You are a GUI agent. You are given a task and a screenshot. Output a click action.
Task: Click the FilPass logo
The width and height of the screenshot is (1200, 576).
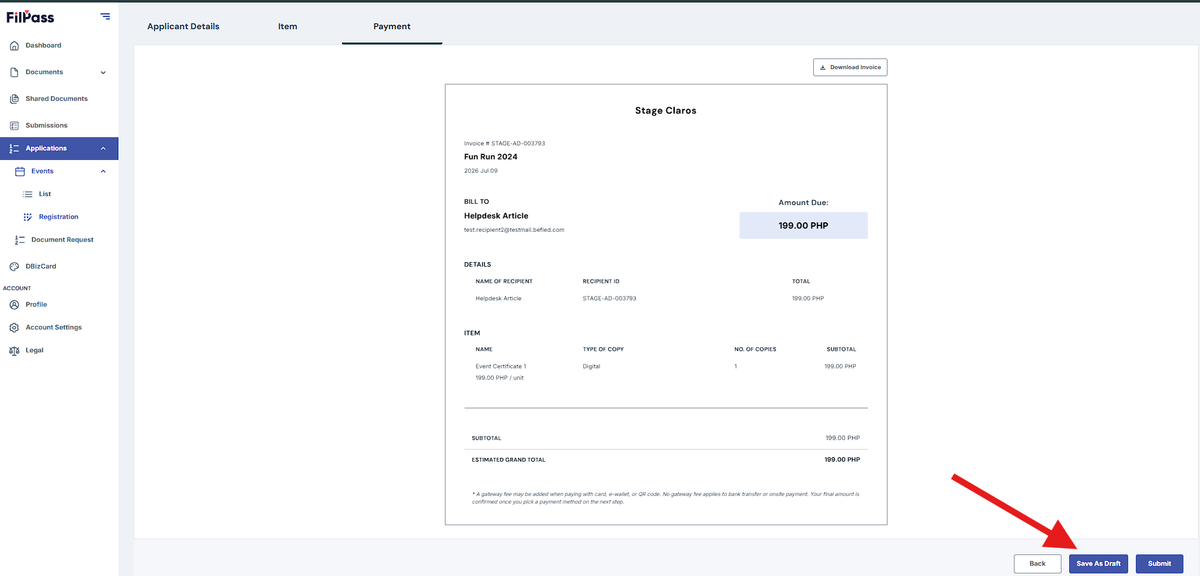click(30, 16)
